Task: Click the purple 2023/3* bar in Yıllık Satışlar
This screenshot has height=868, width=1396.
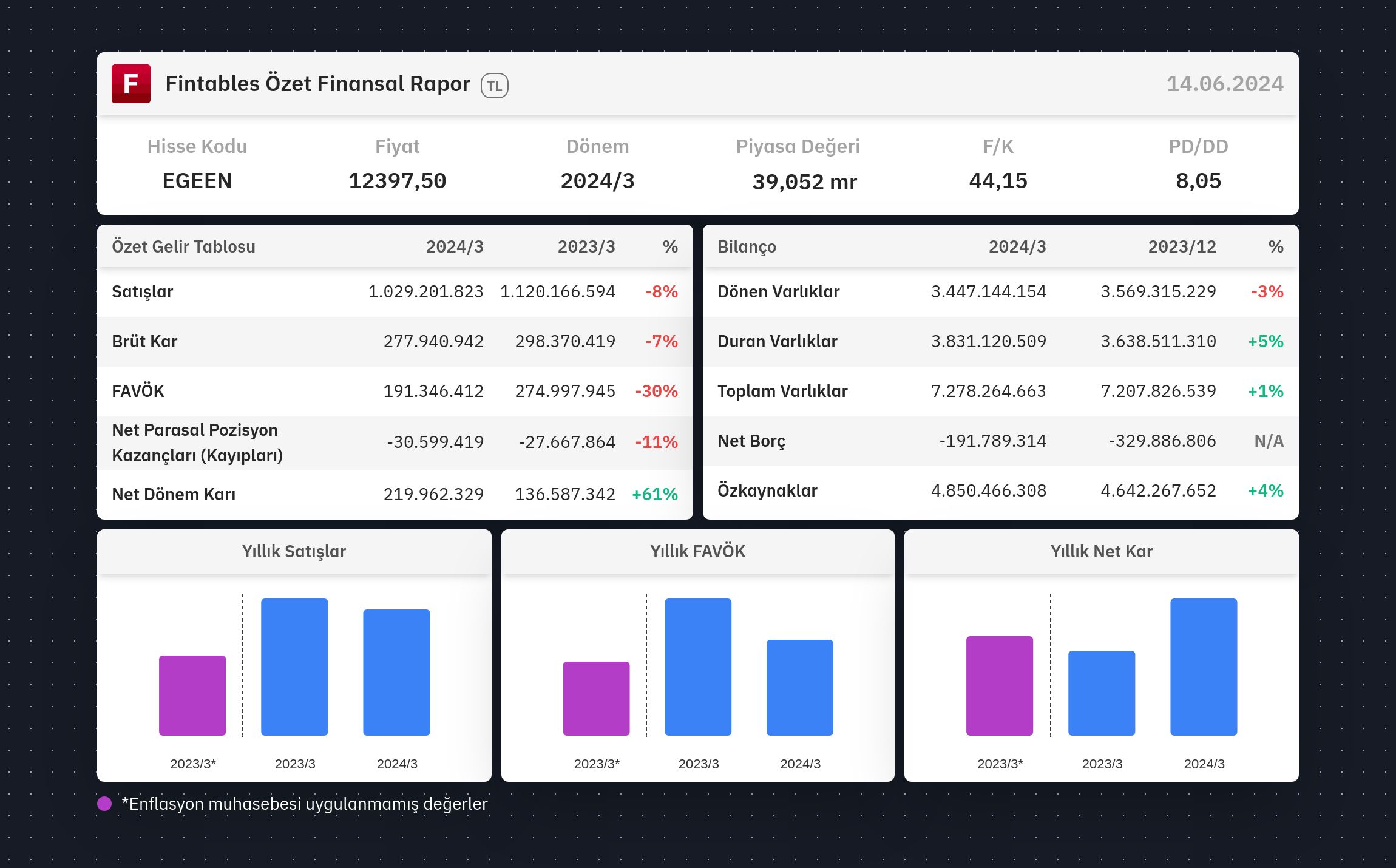Action: [x=192, y=696]
